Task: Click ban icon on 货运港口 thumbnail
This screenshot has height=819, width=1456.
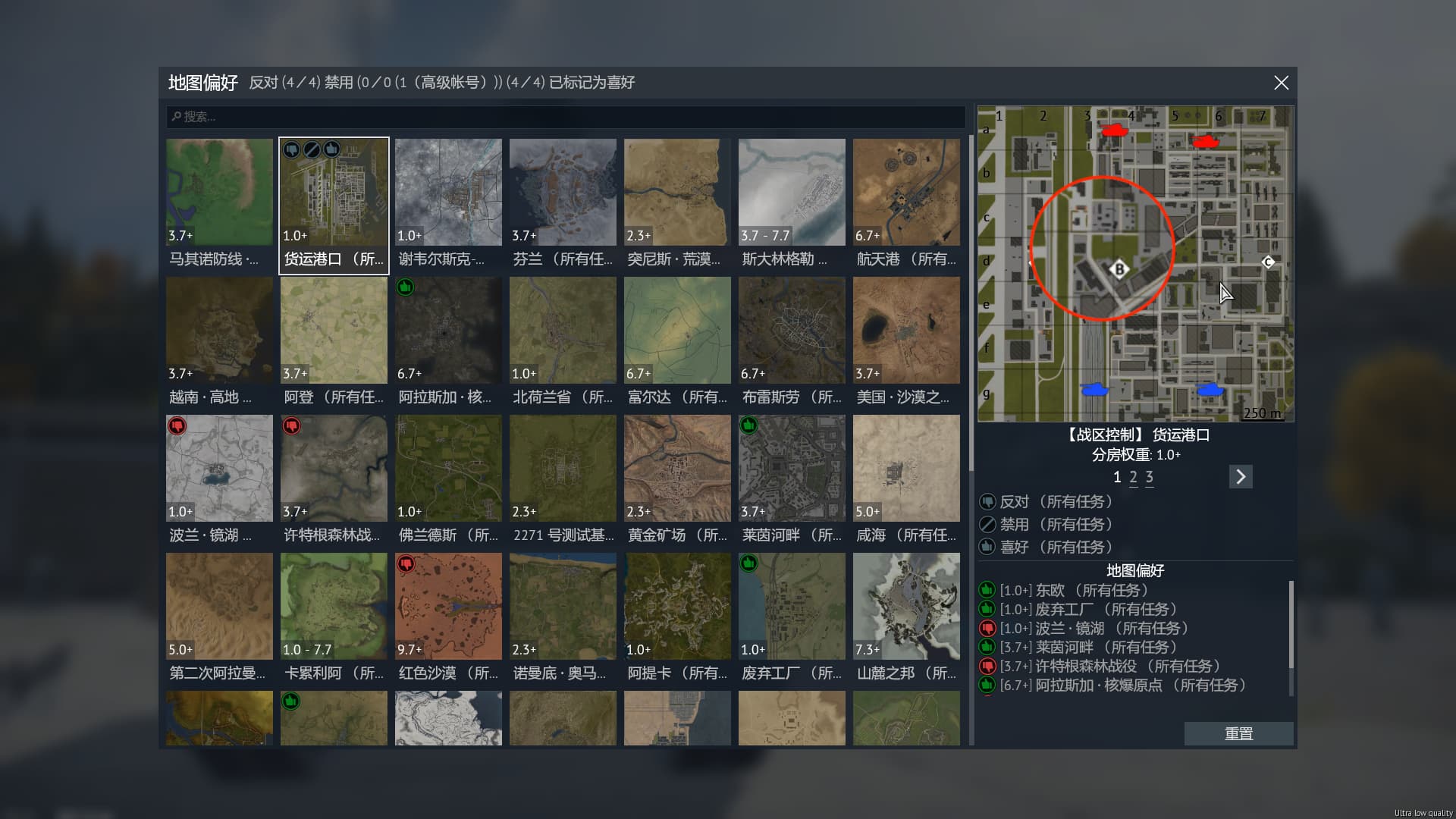Action: click(312, 149)
